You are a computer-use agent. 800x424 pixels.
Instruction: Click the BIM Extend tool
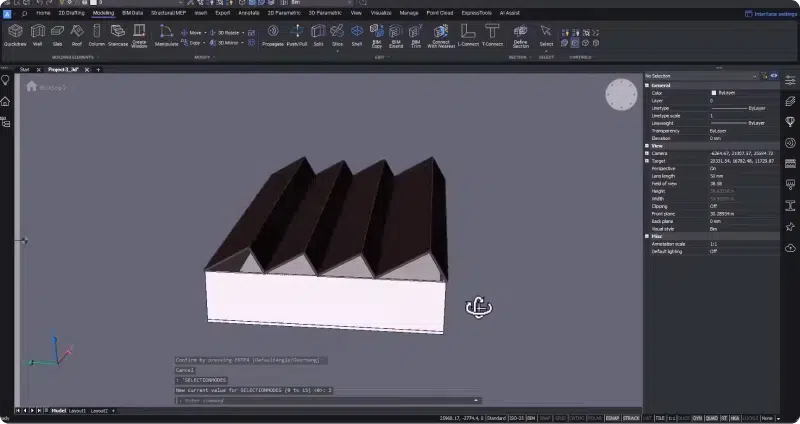tap(396, 36)
